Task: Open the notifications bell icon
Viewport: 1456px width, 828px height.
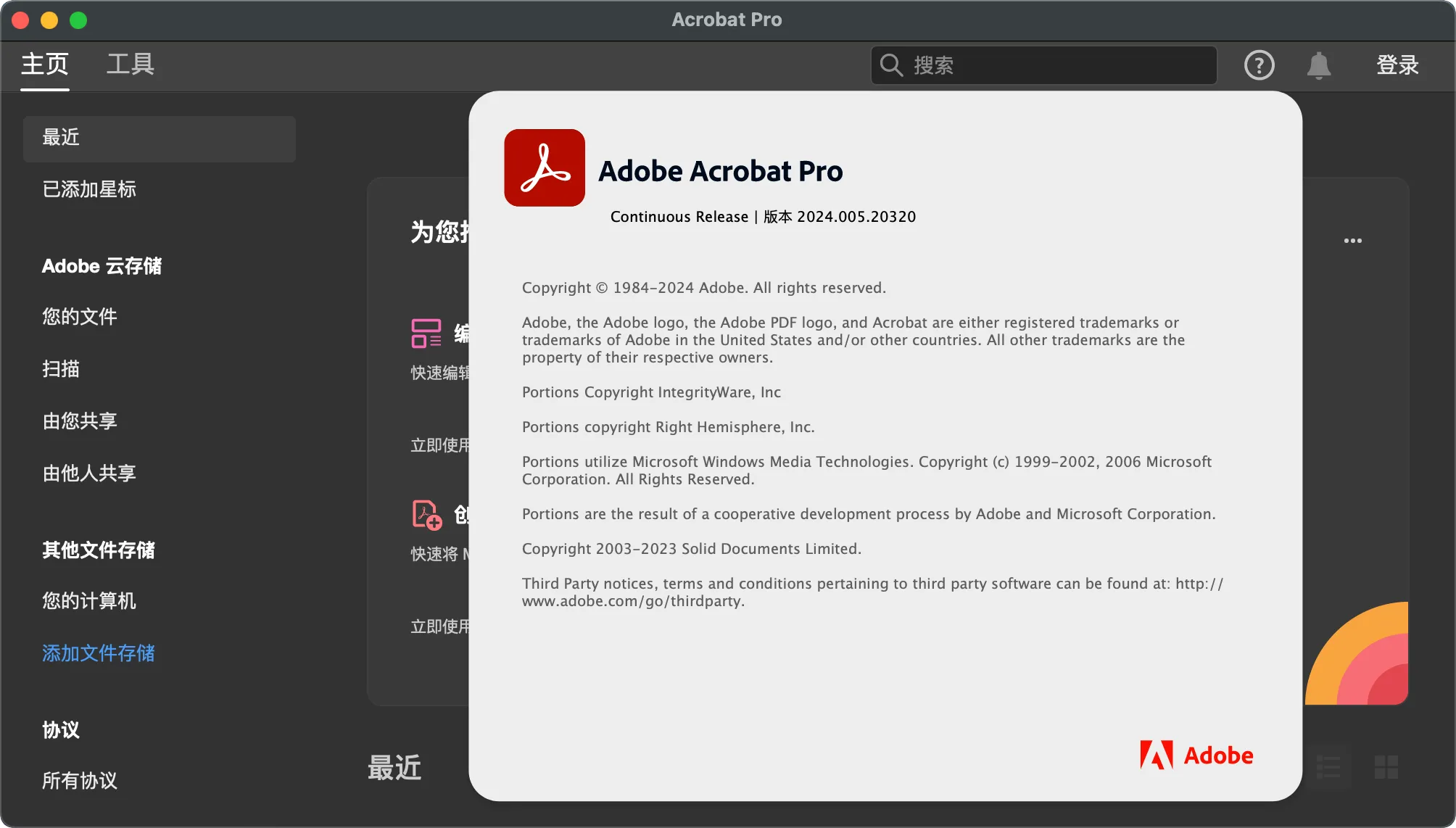Action: pos(1318,65)
